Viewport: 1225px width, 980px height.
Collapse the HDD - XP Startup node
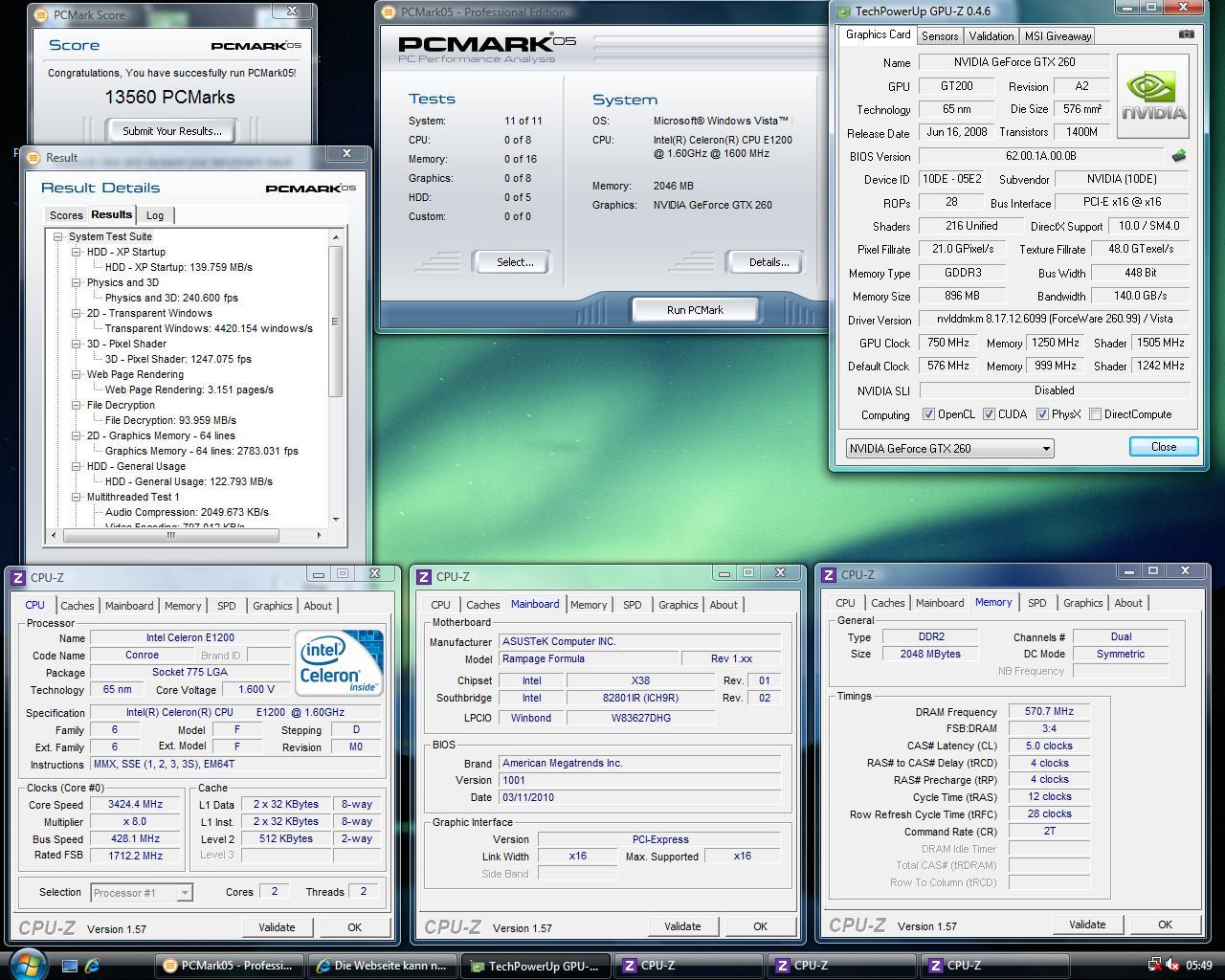pos(77,252)
